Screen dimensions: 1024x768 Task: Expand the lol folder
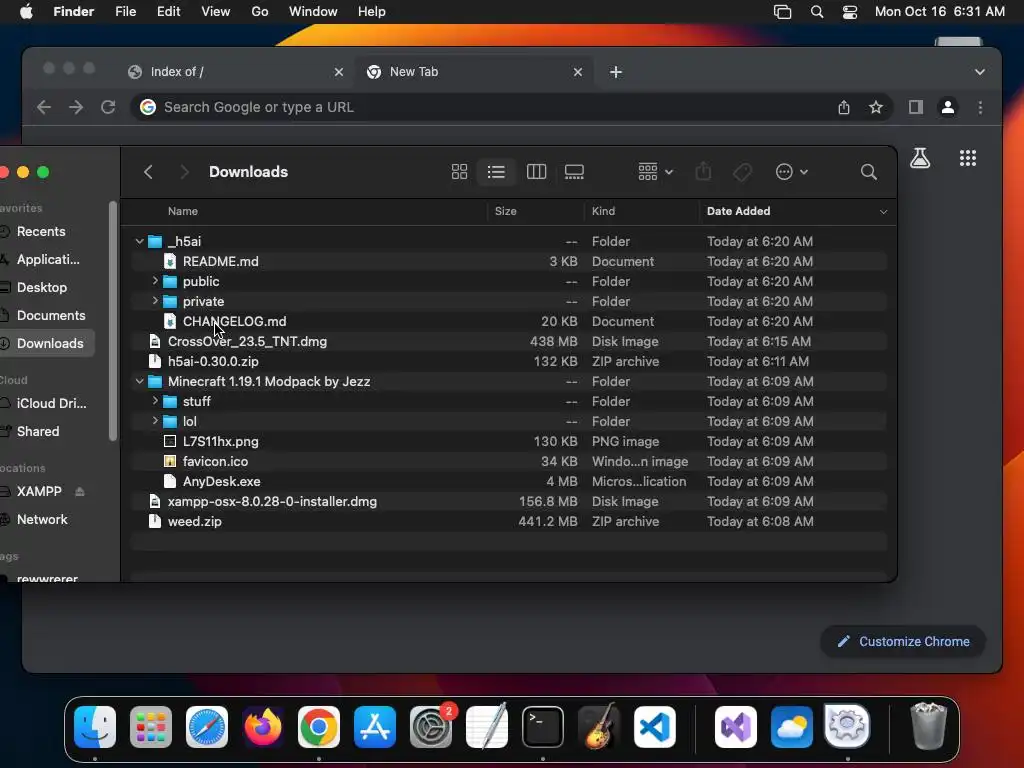[x=155, y=421]
